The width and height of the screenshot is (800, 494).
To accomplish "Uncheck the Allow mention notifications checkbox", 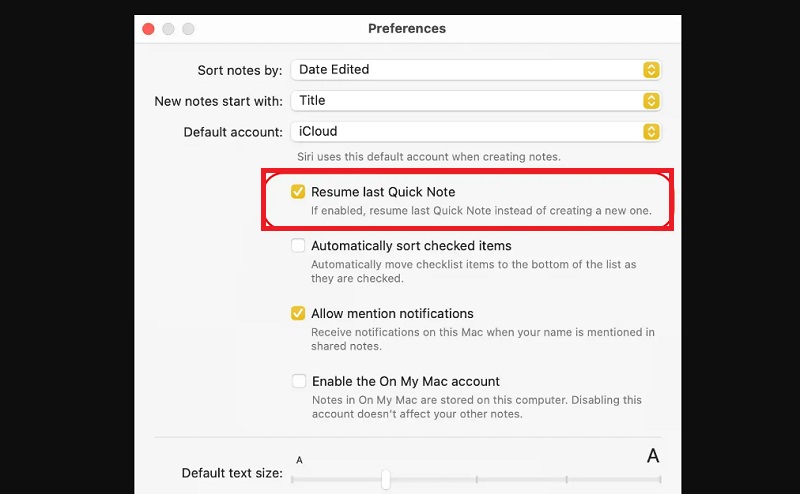I will coord(298,314).
